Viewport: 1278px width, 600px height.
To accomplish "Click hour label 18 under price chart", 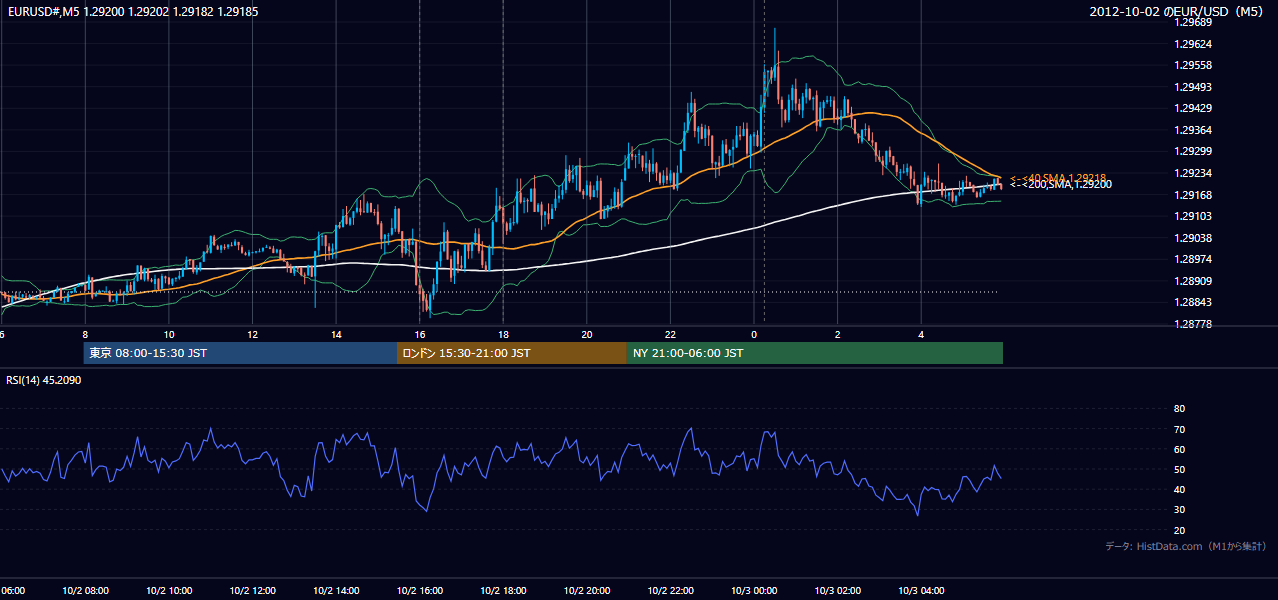I will click(503, 334).
